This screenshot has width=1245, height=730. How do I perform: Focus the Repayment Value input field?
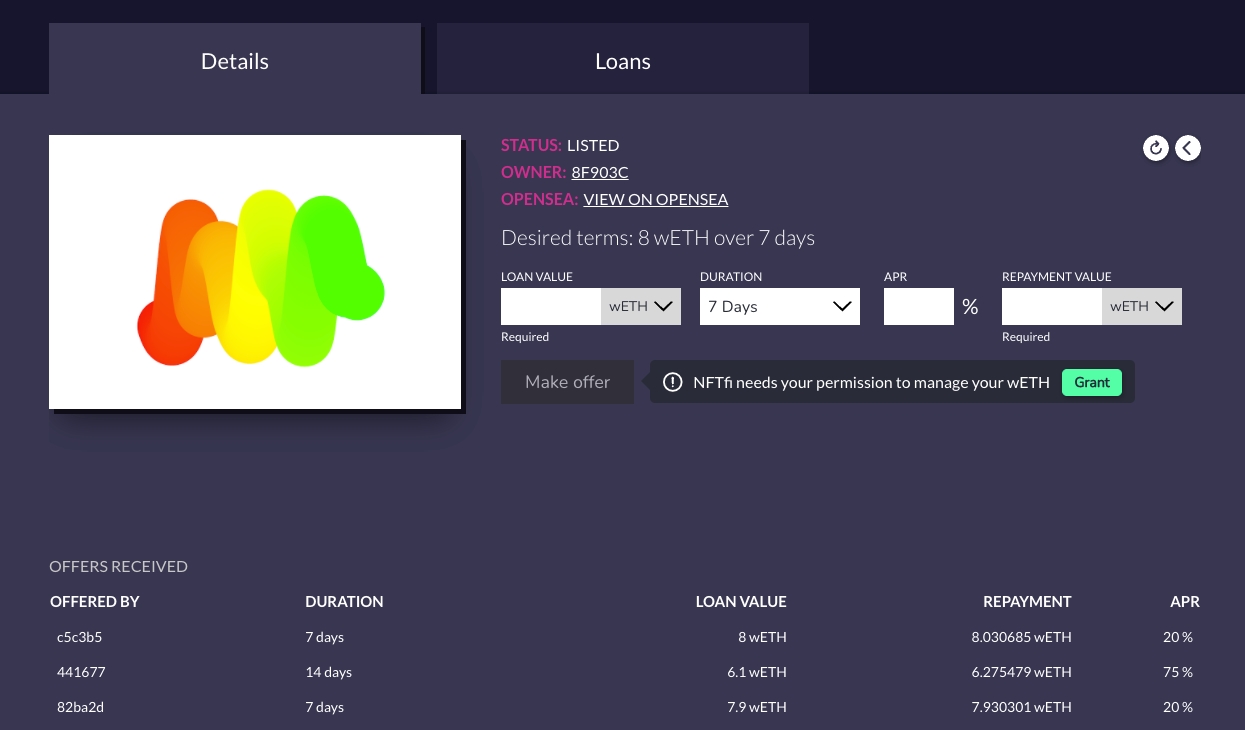(1052, 307)
